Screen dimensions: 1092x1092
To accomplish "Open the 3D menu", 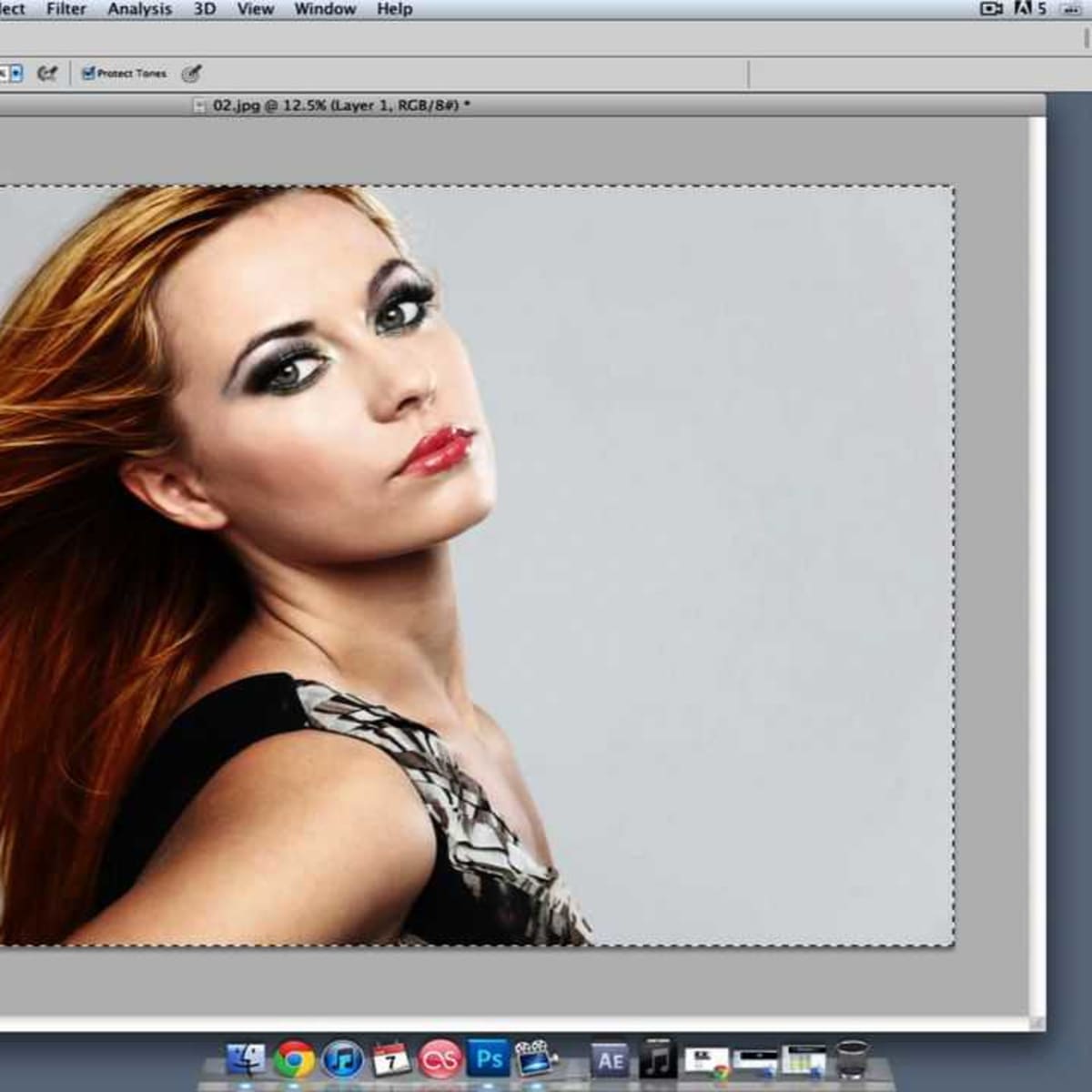I will (205, 9).
